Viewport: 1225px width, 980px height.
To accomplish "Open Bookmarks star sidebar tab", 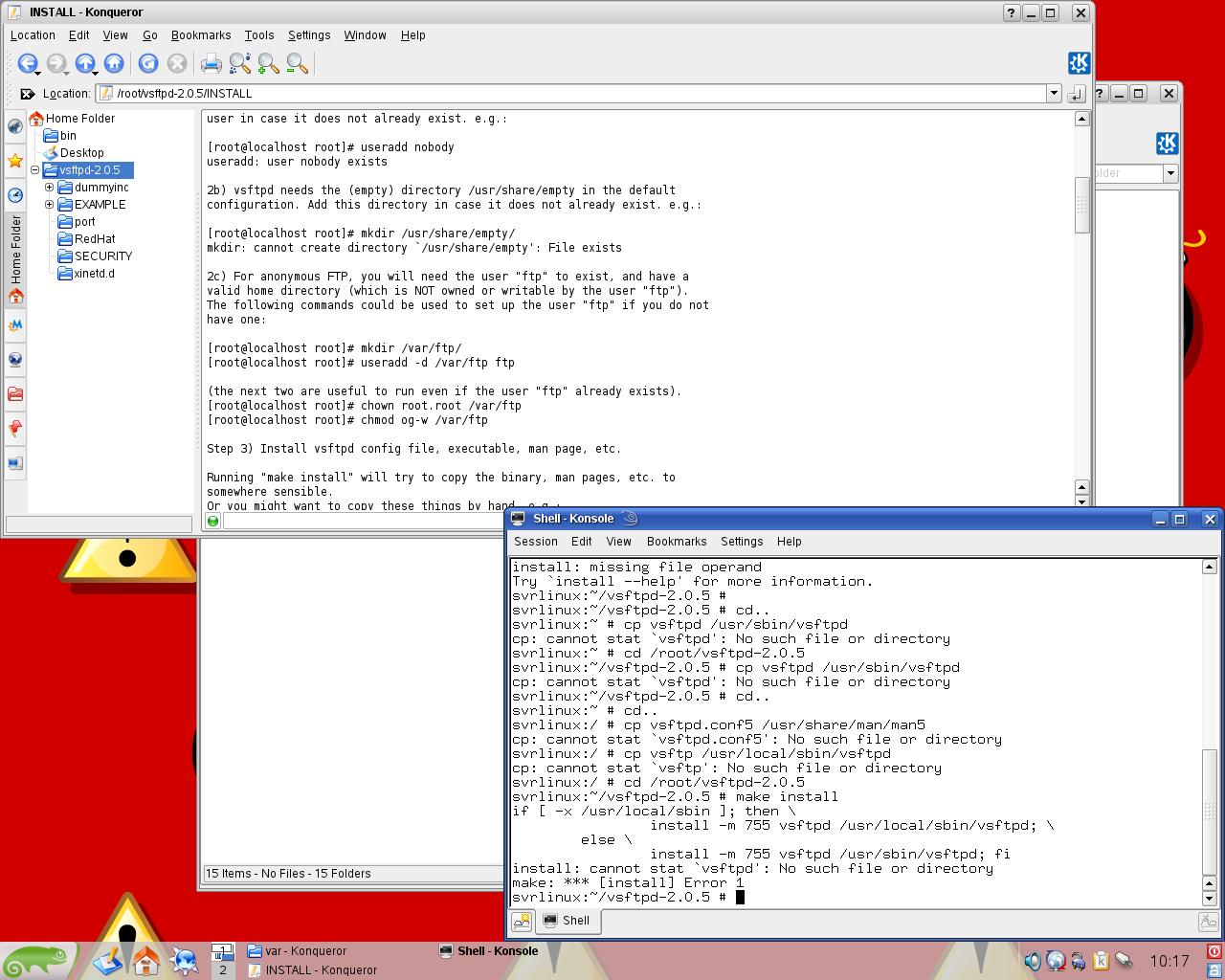I will coord(15,161).
